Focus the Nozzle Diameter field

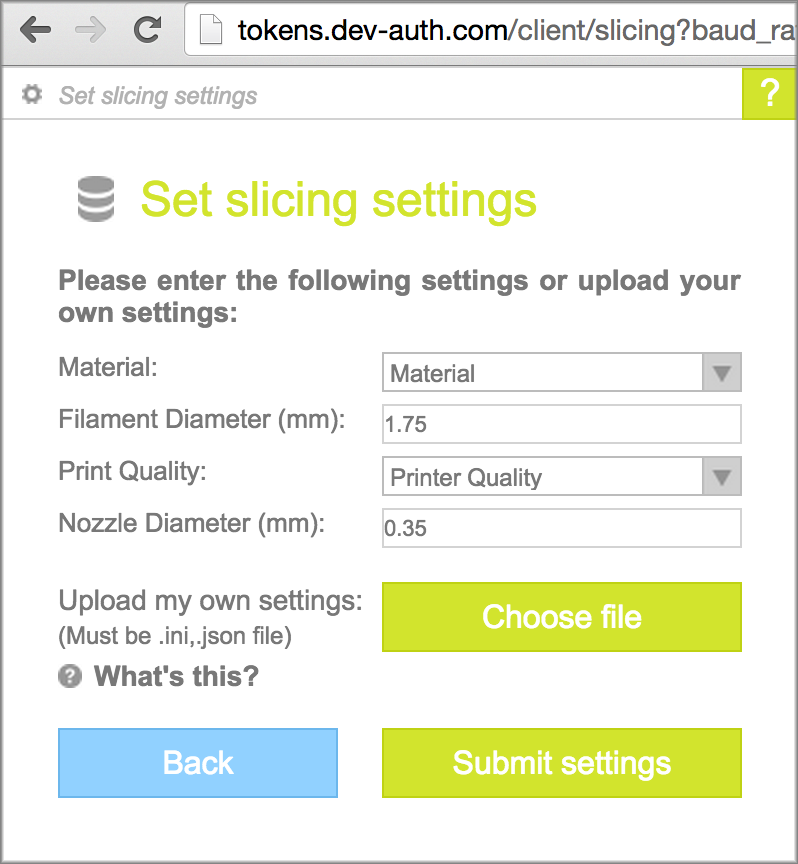click(x=561, y=528)
